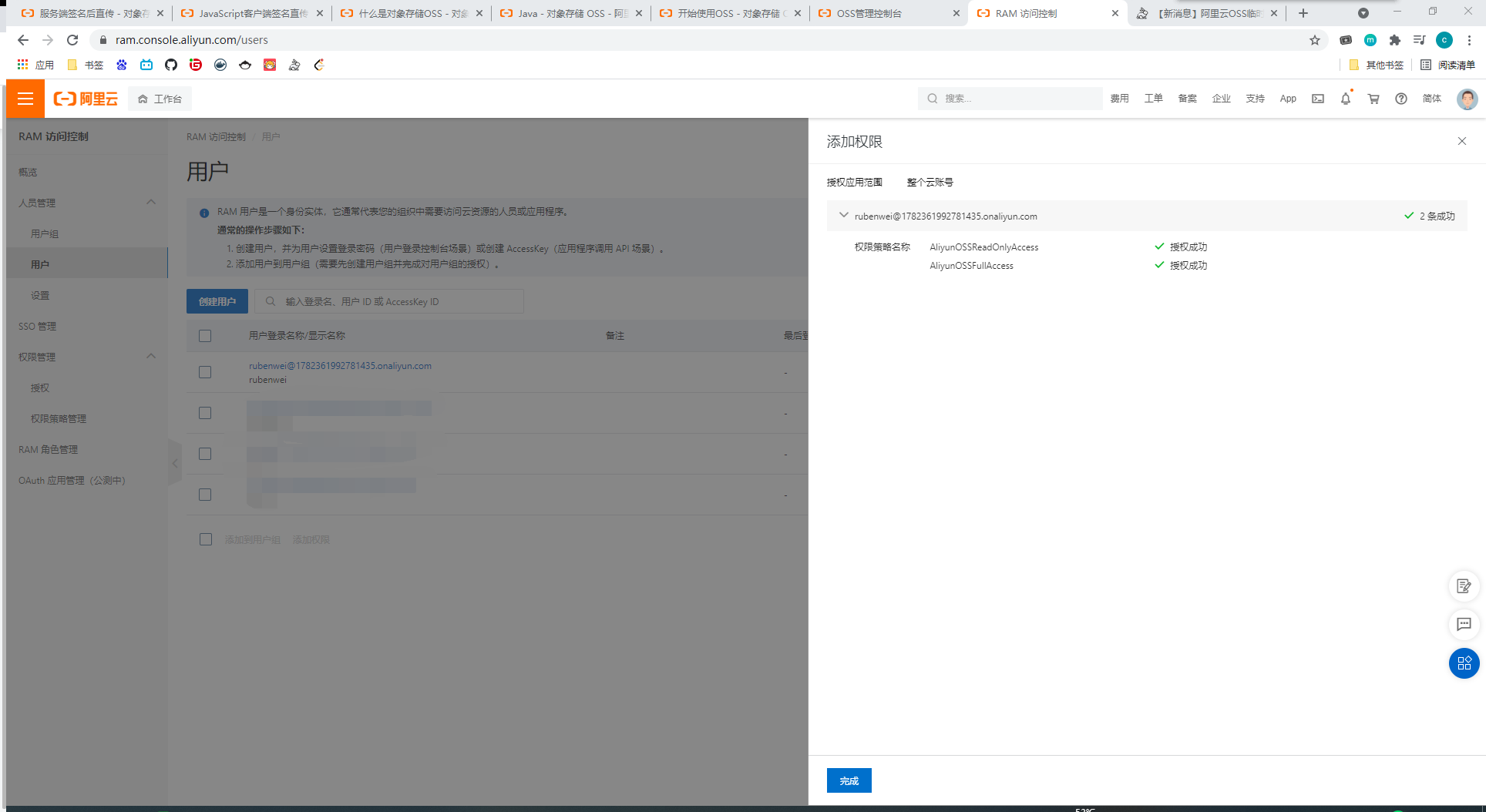Click the Aliyun logo
Viewport: 1486px width, 812px height.
86,99
